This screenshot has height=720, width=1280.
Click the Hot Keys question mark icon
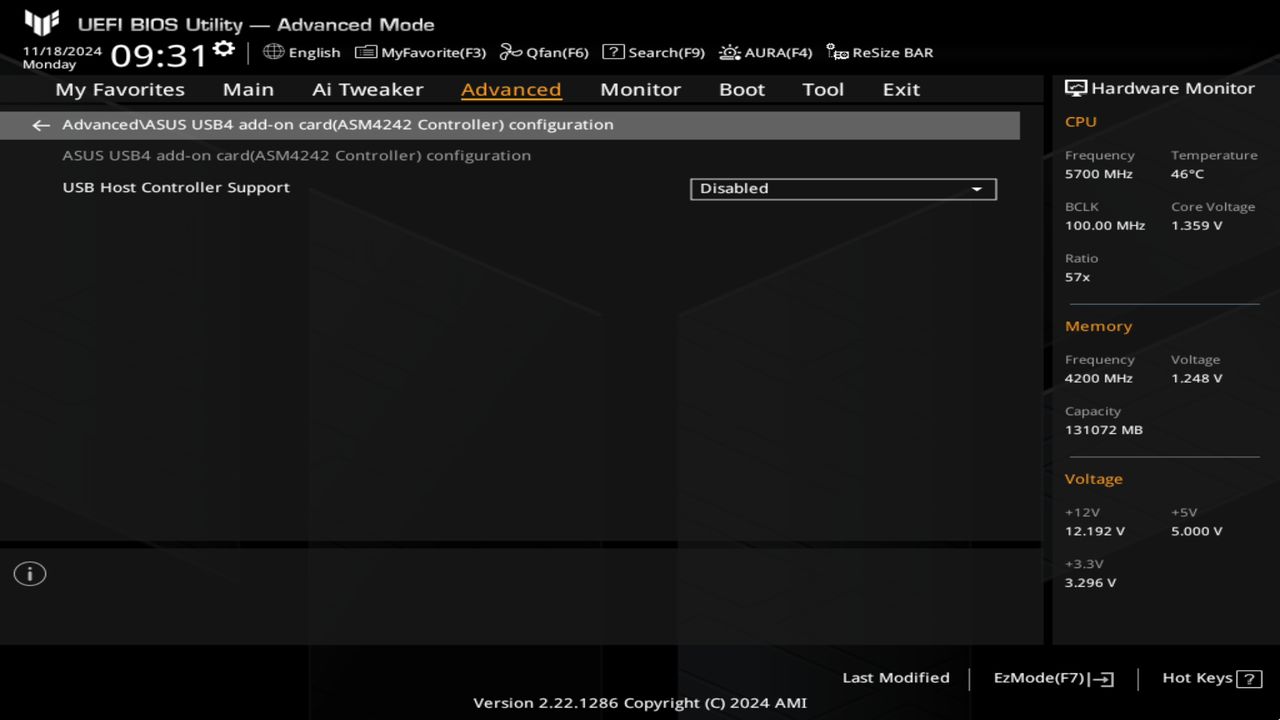tap(1249, 679)
